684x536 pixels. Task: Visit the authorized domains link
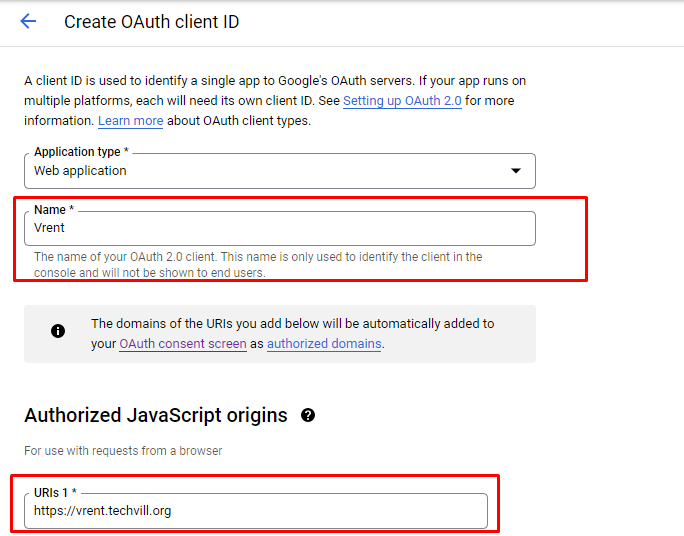point(324,343)
